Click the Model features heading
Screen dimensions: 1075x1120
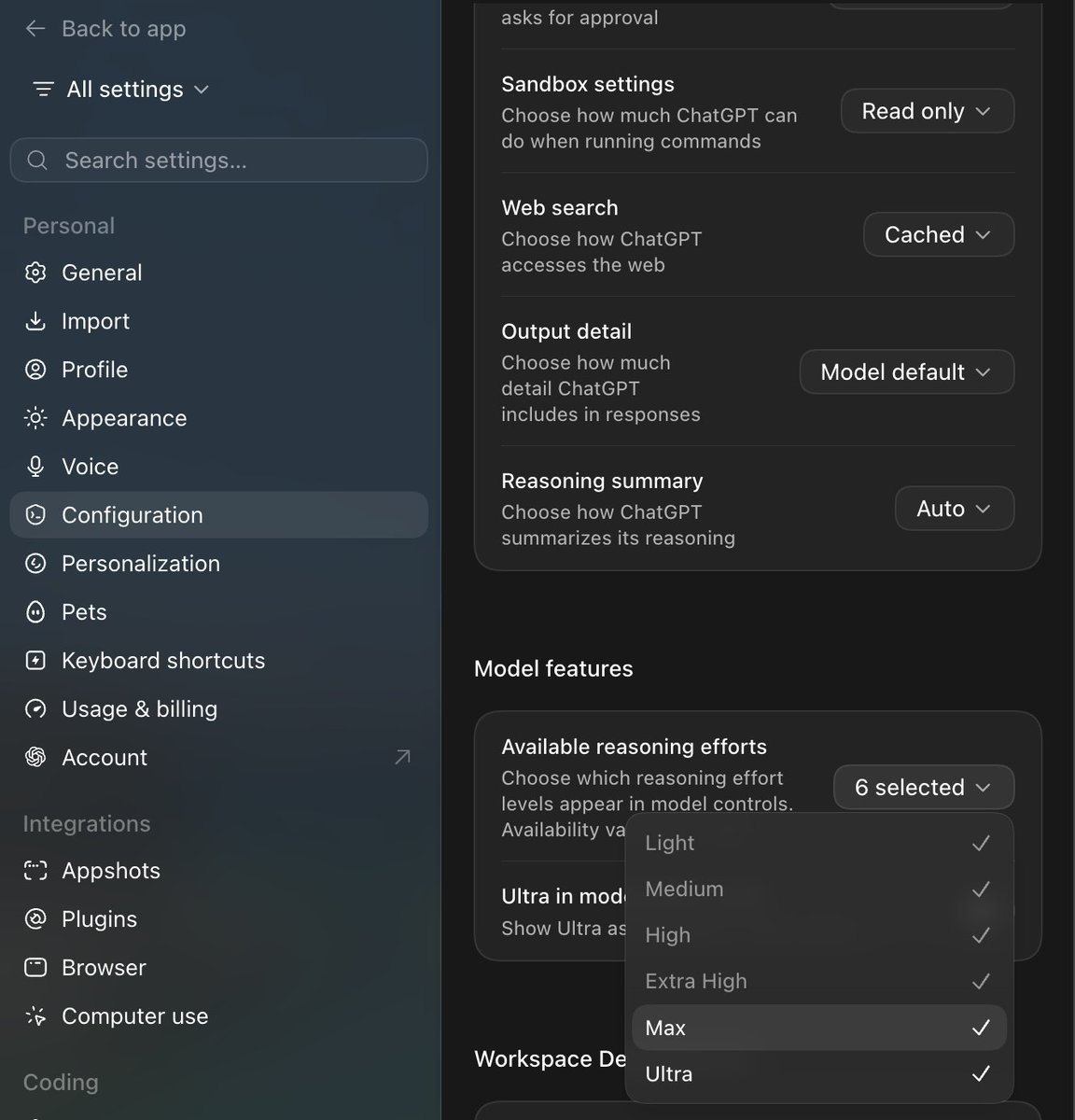(x=553, y=668)
